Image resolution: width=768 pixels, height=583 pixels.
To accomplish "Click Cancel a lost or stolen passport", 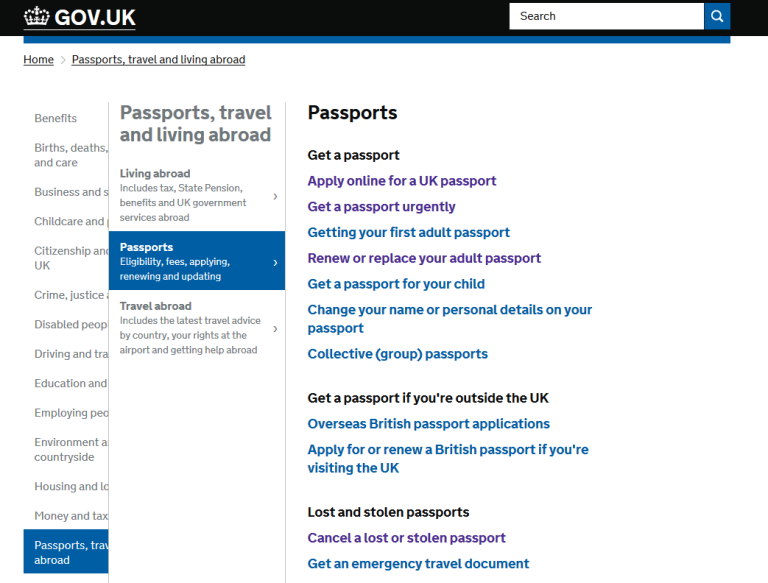I will click(x=406, y=538).
